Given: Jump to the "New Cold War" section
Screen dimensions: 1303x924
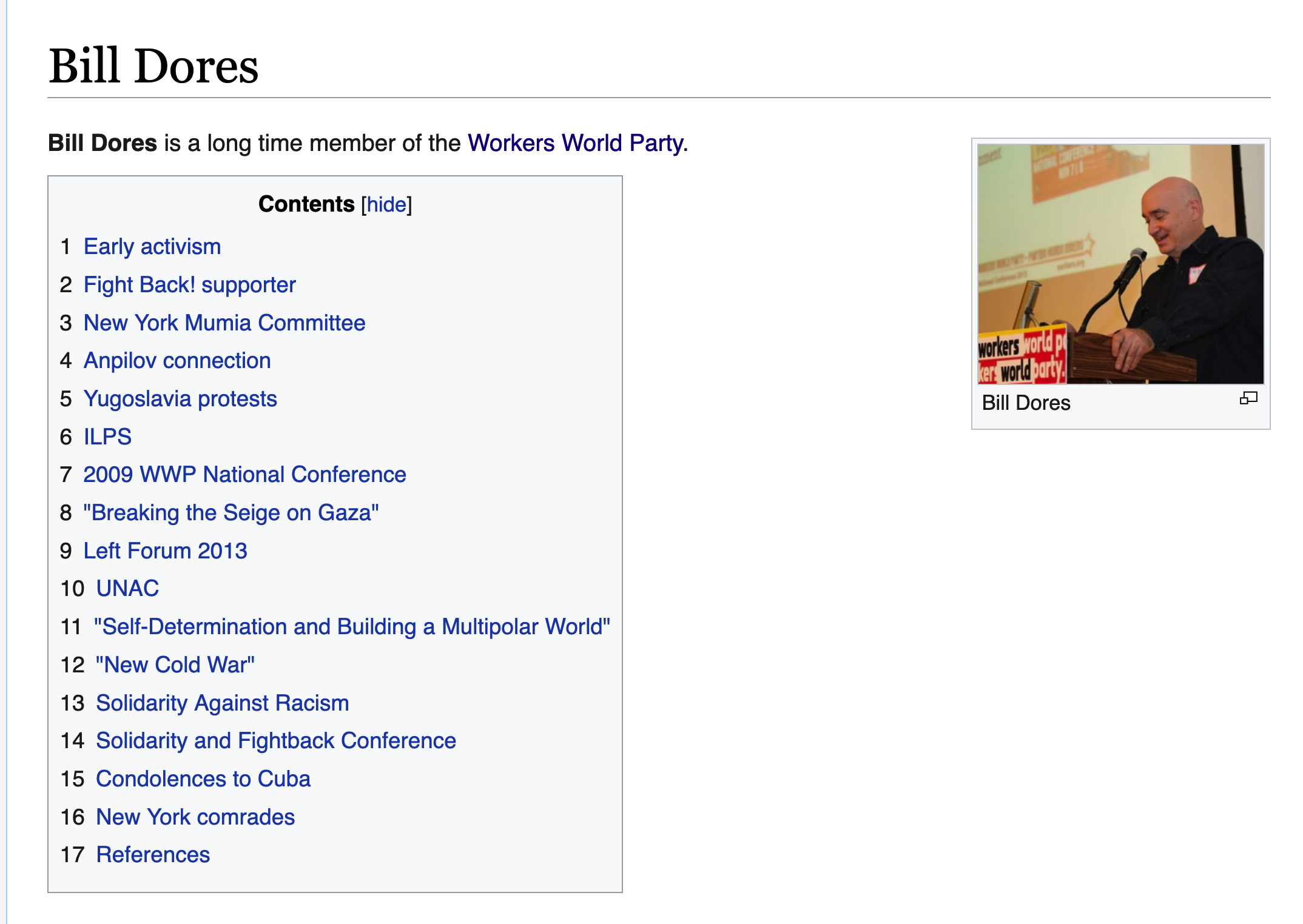Looking at the screenshot, I should pyautogui.click(x=175, y=665).
